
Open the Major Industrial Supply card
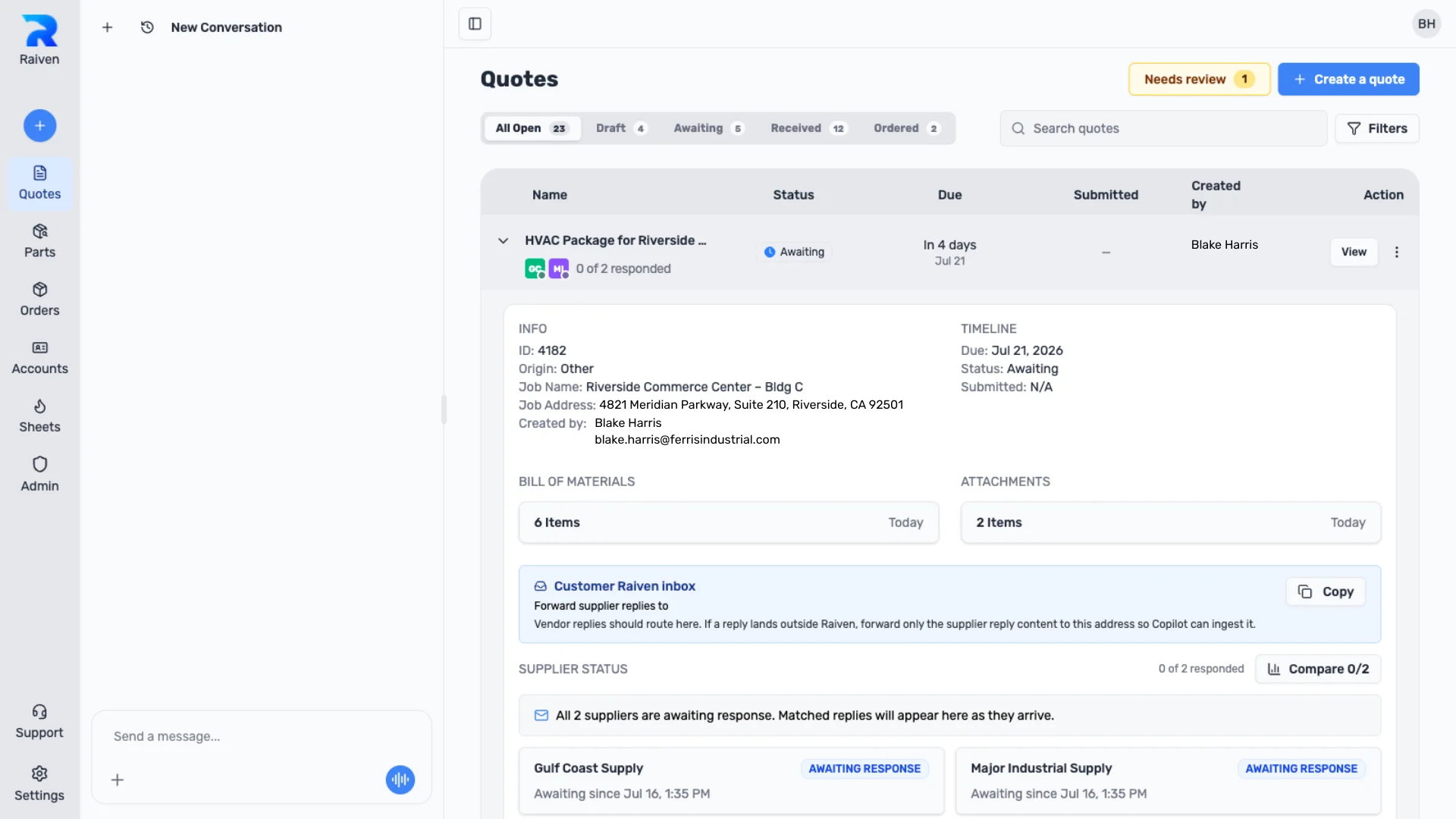pyautogui.click(x=1168, y=781)
